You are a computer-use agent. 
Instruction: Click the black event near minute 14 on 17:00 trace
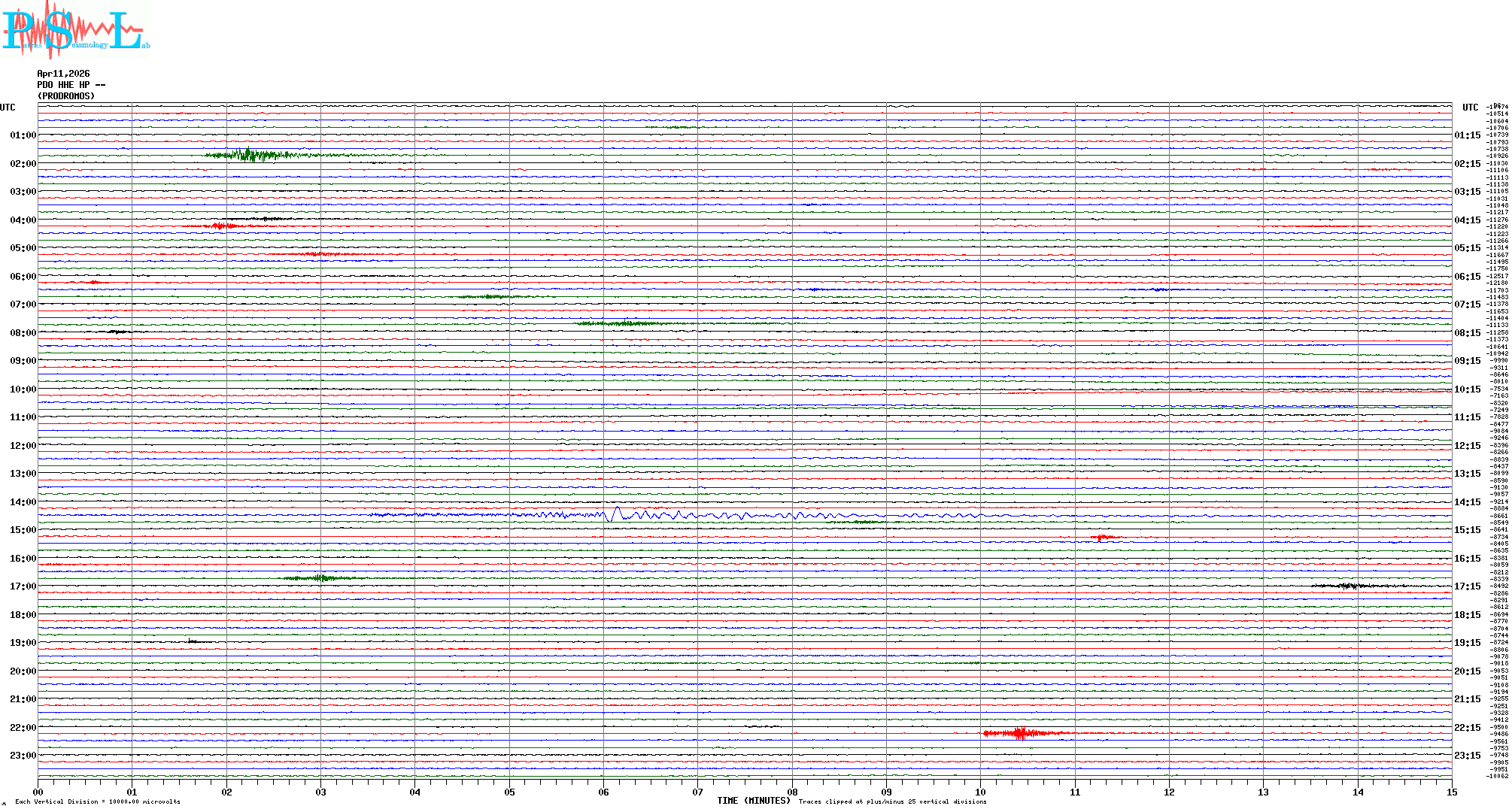(x=1350, y=586)
